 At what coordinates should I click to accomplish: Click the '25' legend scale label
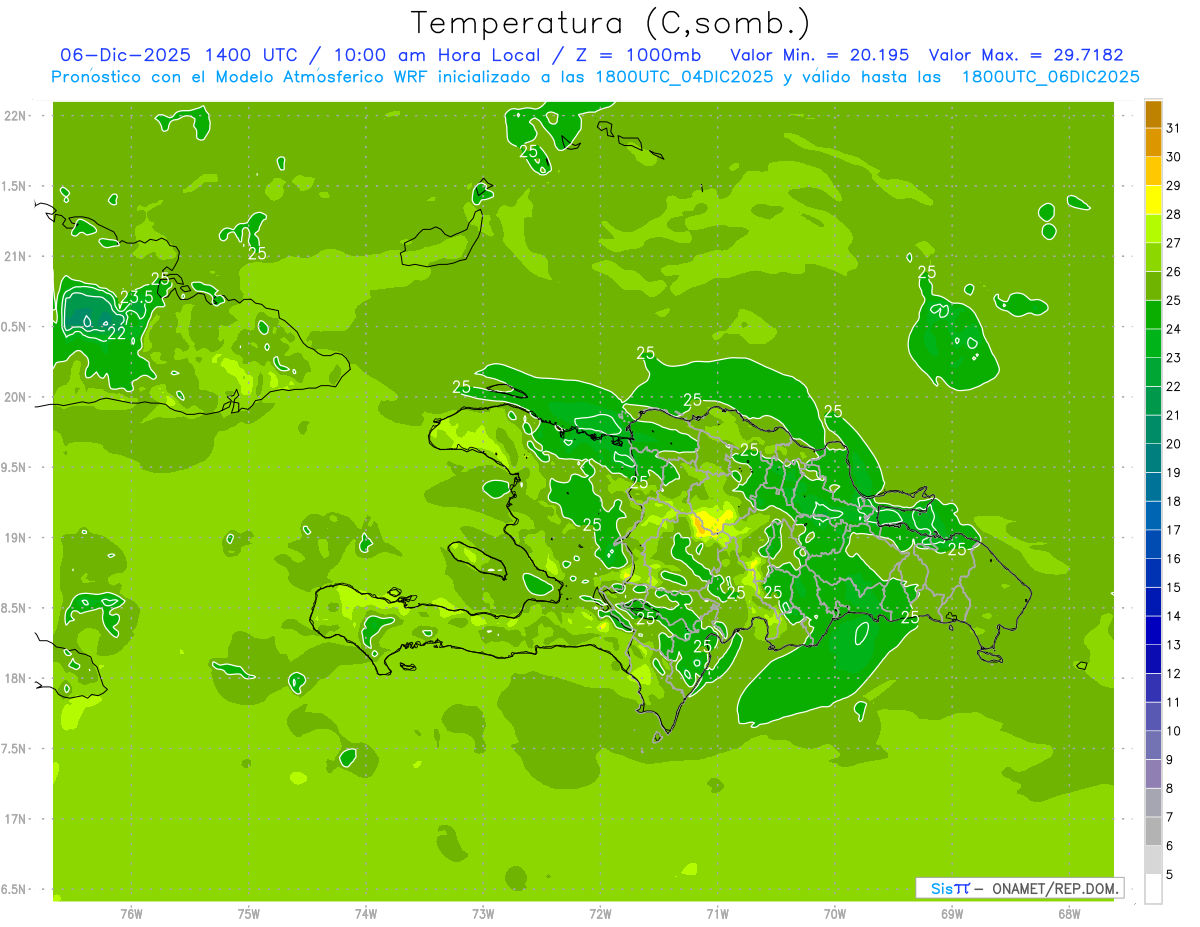tap(1174, 300)
